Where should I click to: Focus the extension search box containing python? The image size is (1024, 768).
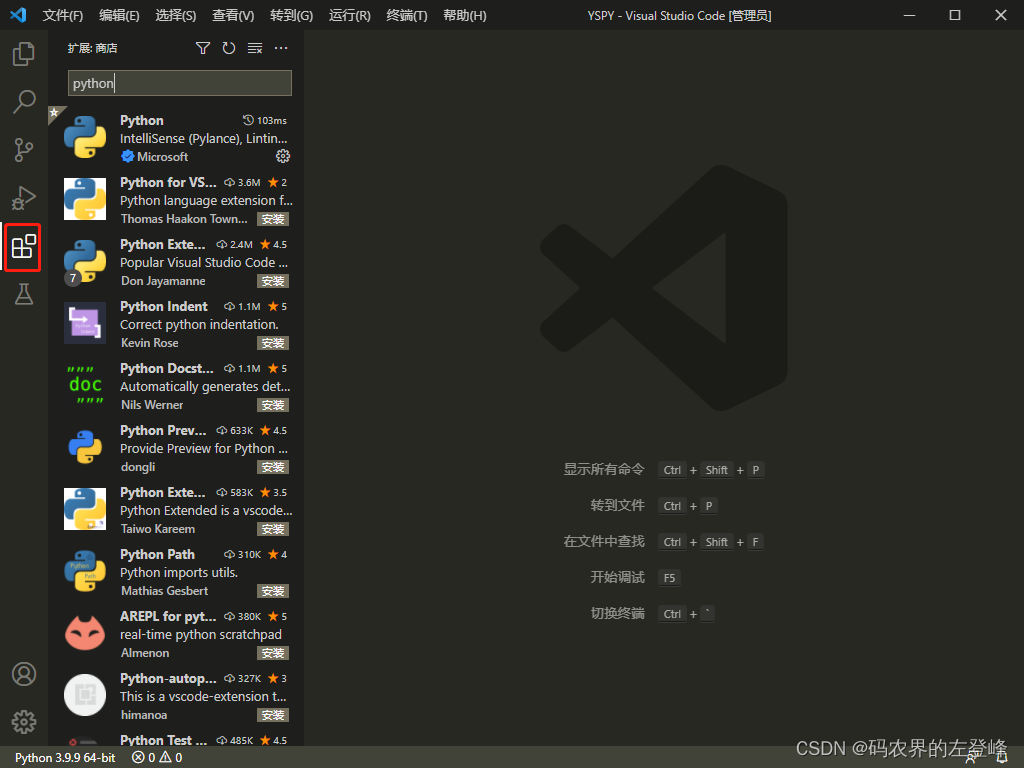click(x=180, y=83)
